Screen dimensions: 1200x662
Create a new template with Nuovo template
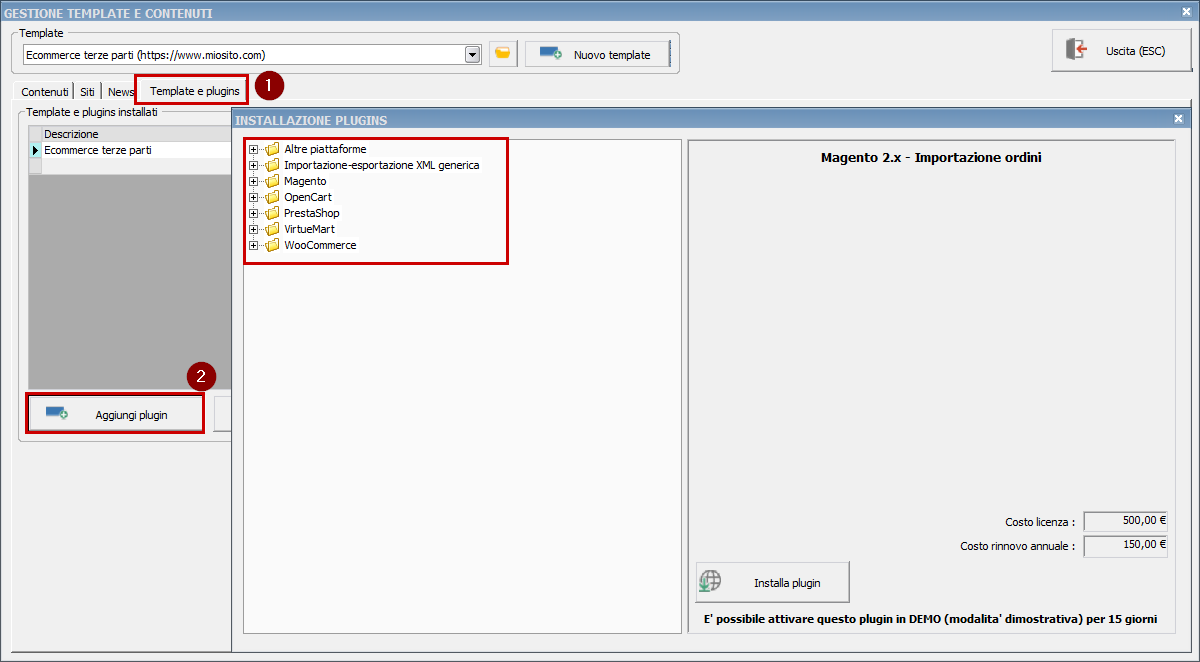[x=596, y=55]
